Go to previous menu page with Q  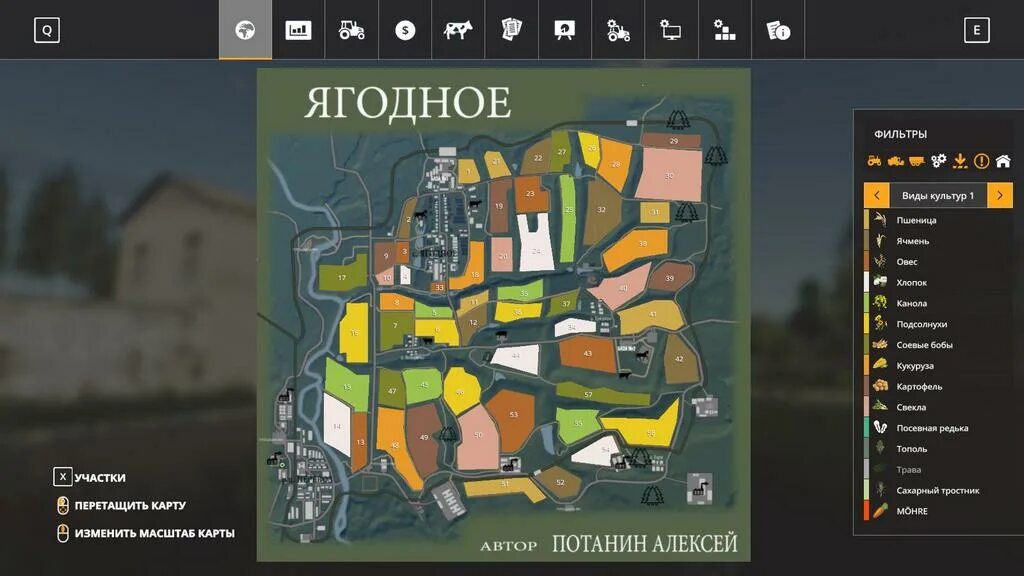[47, 30]
